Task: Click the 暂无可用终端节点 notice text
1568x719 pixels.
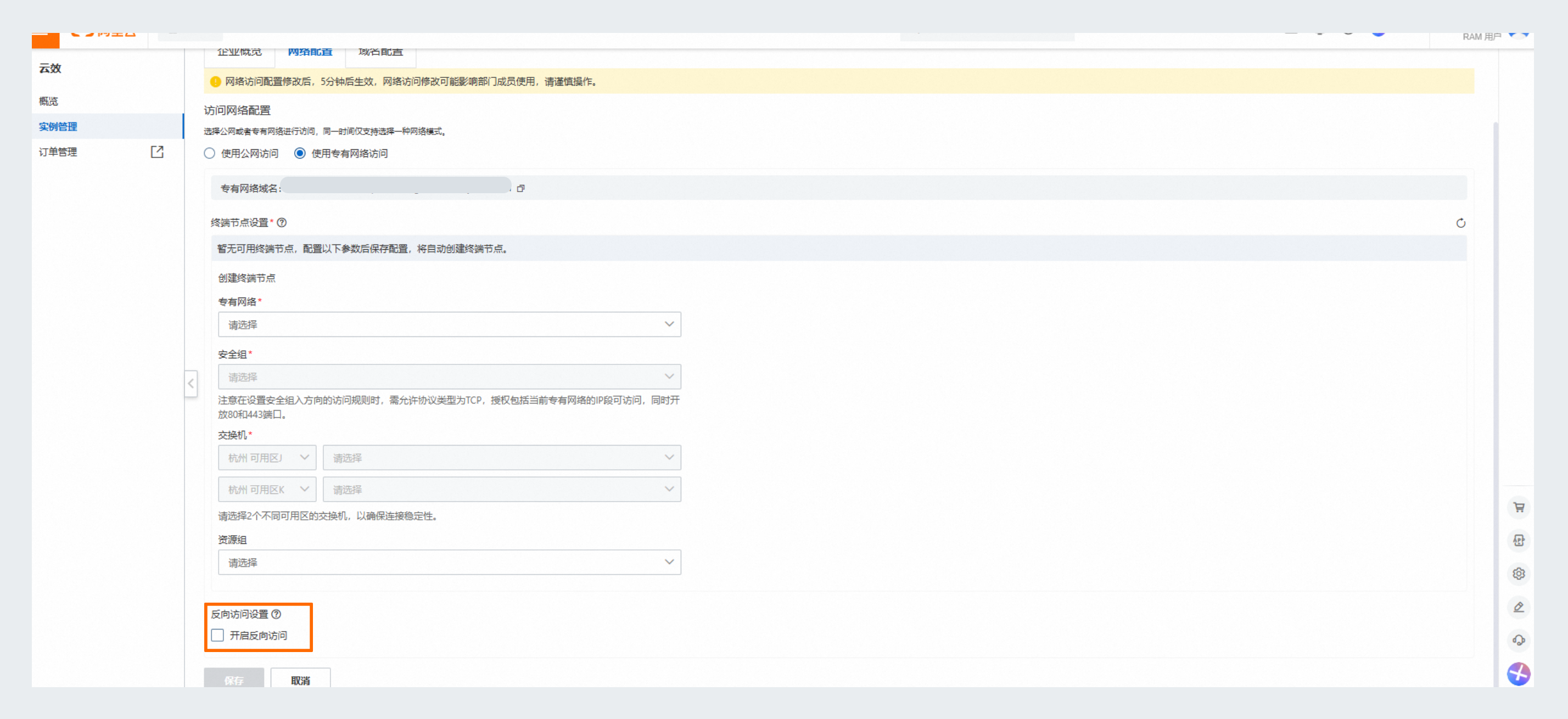Action: pos(362,249)
